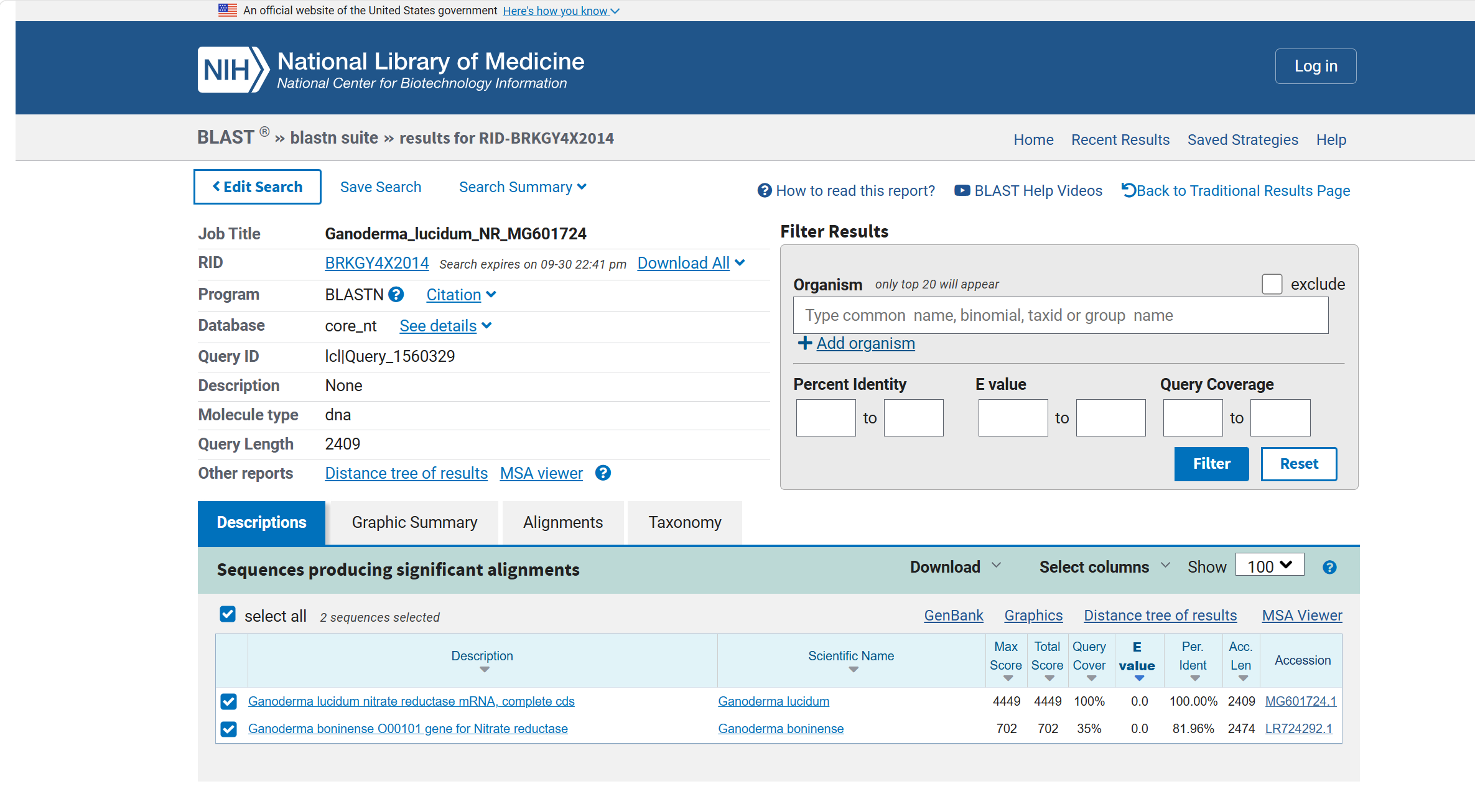Click the help icon next to Show 100
Screen dimensions: 1475x812
click(x=1329, y=567)
